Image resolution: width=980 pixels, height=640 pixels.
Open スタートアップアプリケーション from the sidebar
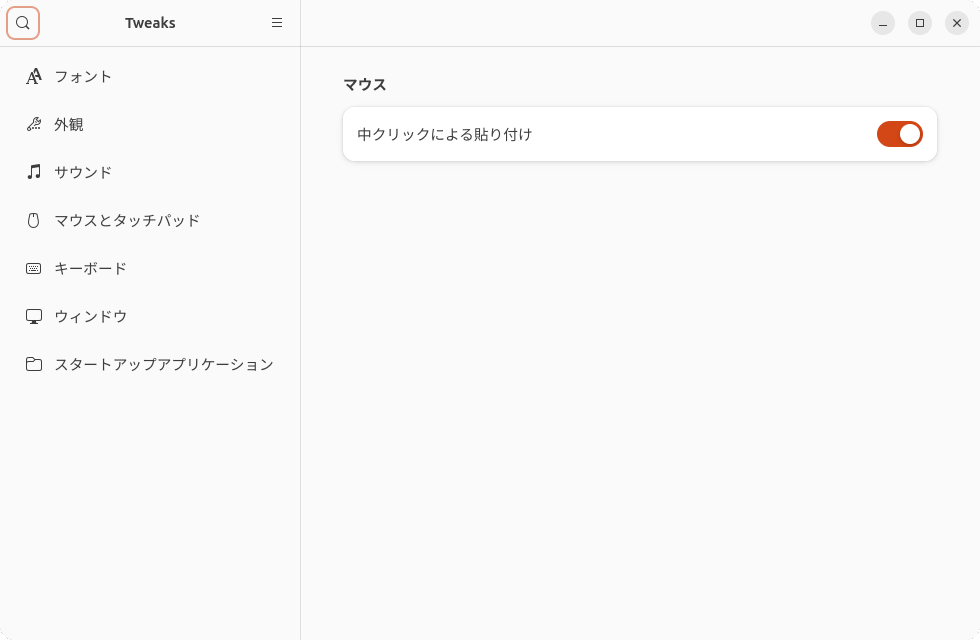(163, 364)
